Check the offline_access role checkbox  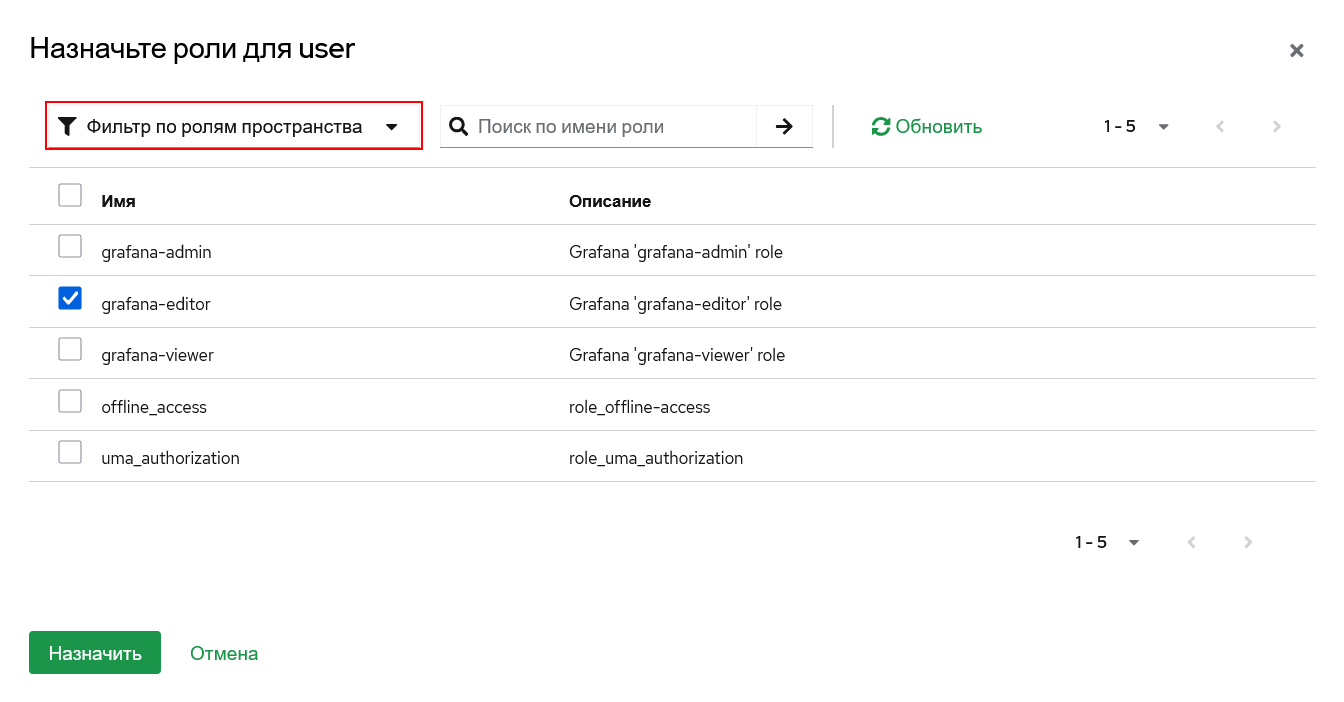coord(70,401)
